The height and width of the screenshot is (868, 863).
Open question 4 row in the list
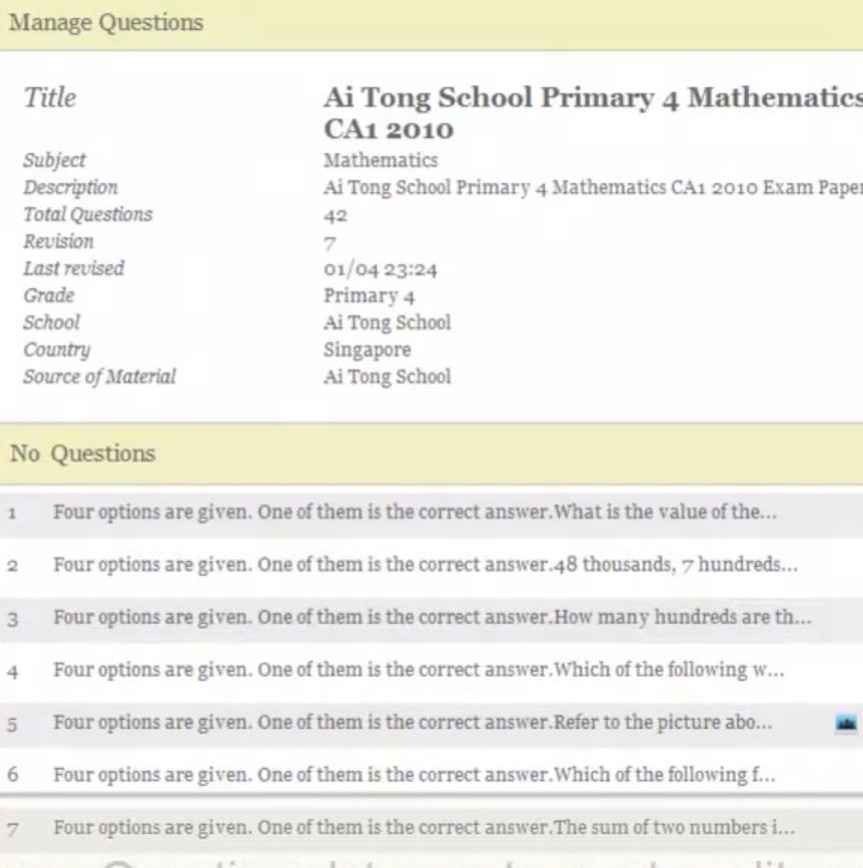(418, 670)
